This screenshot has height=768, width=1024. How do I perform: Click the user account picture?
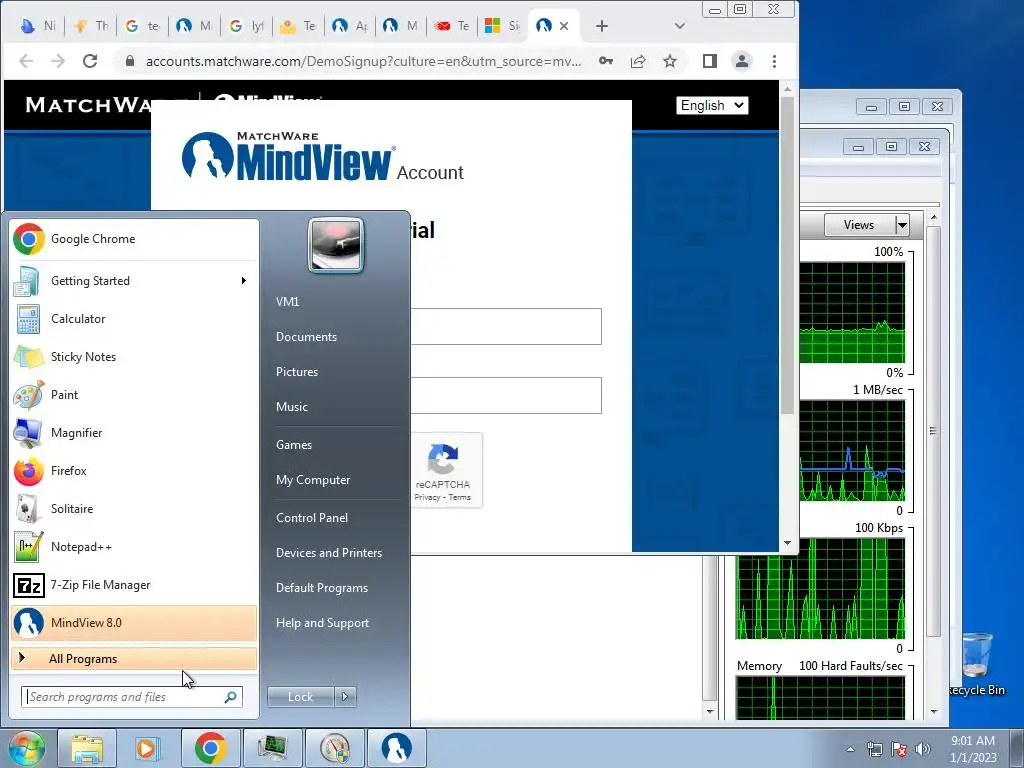336,245
